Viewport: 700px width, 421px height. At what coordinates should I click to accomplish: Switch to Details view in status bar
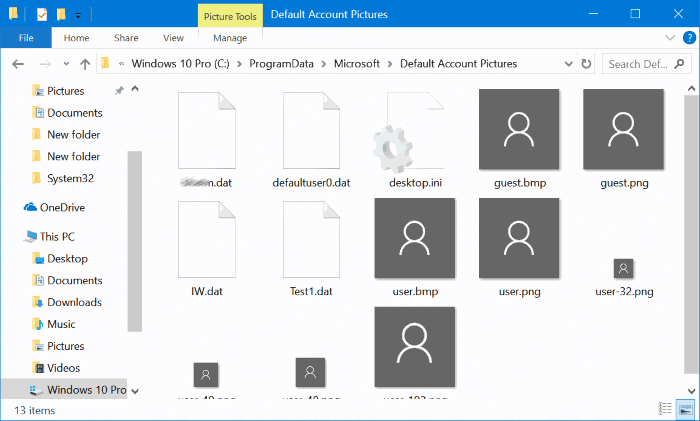[665, 408]
